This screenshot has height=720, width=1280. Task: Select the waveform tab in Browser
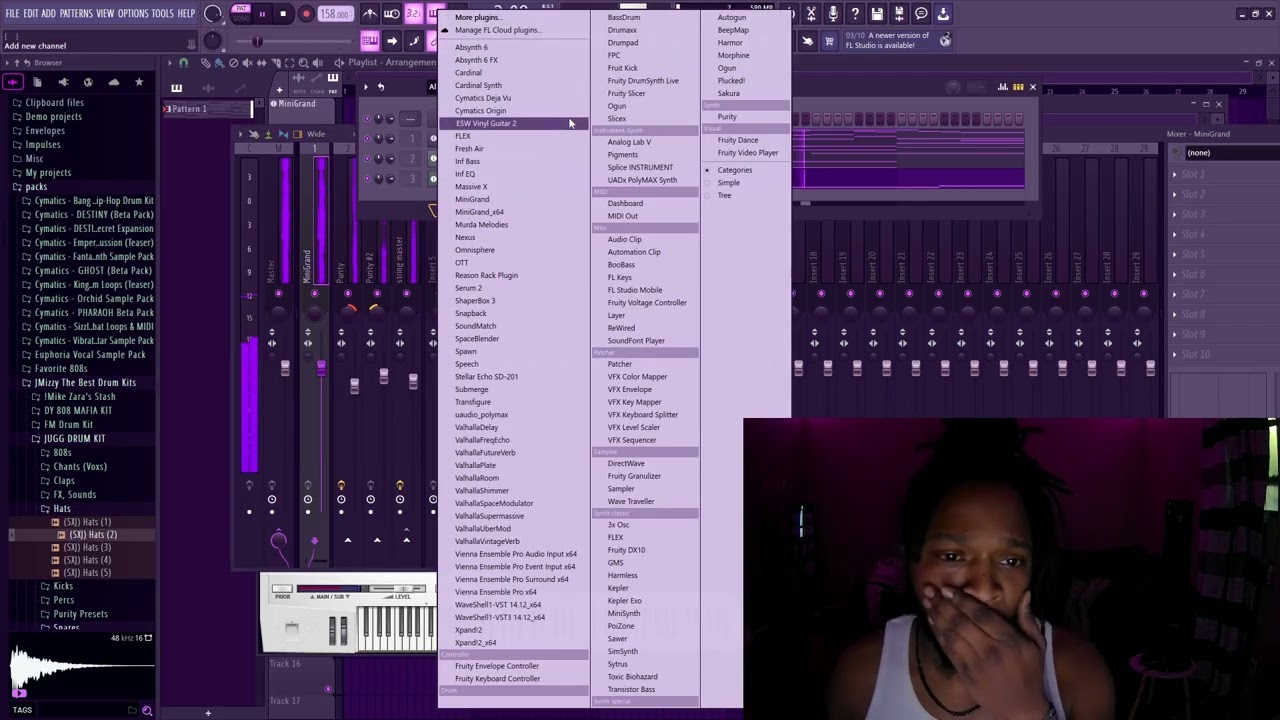13,82
